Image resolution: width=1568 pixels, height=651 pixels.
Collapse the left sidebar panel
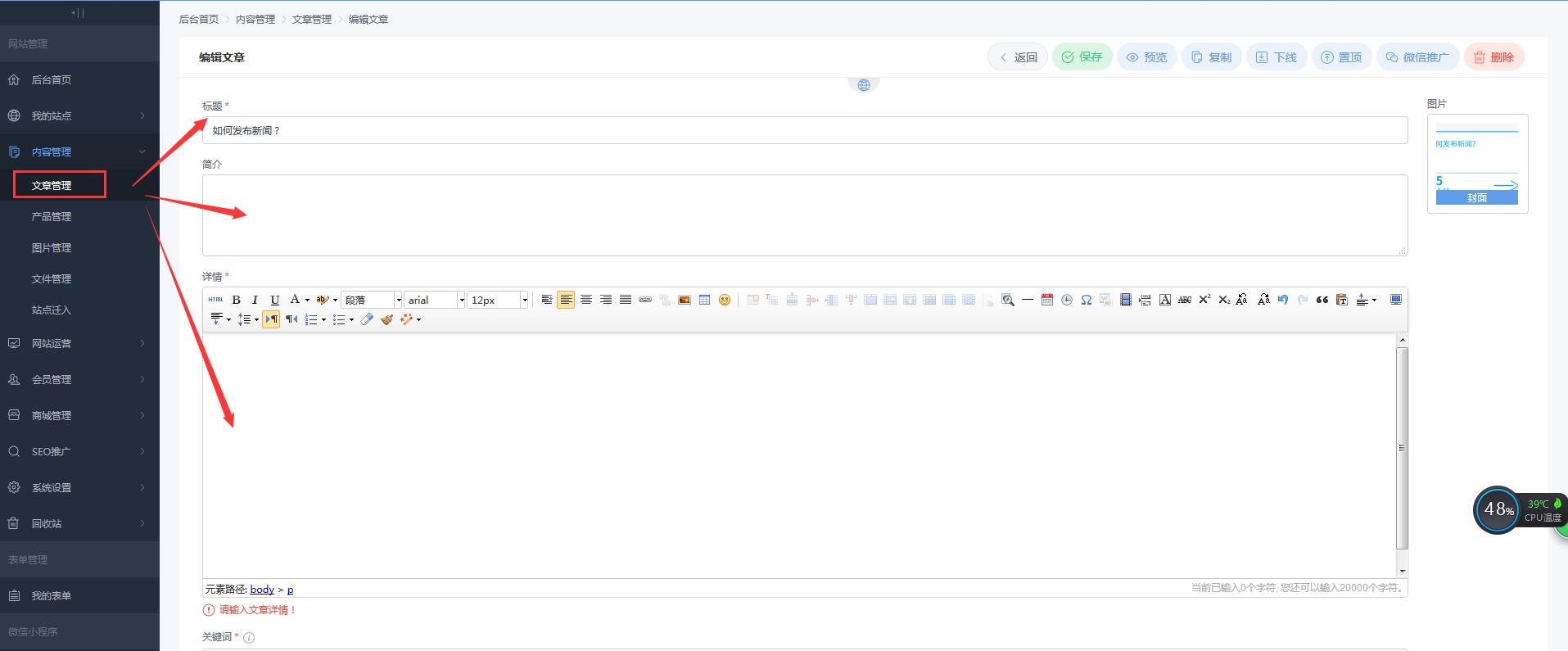[78, 12]
